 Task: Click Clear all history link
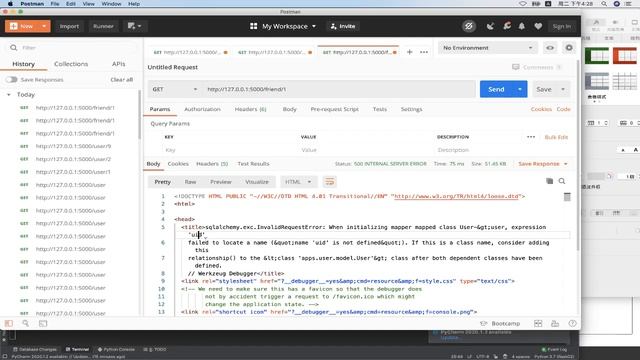(122, 80)
